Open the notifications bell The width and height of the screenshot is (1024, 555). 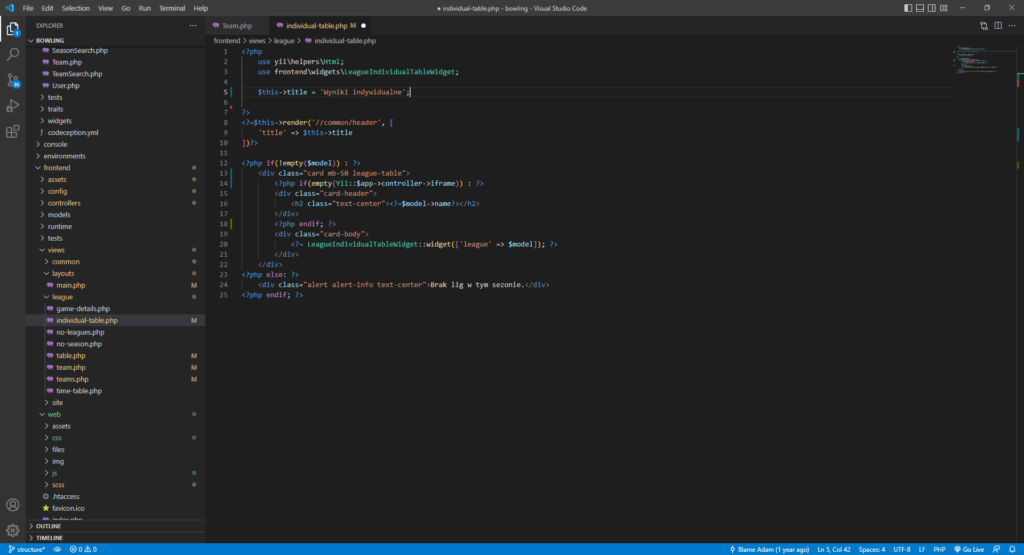[1012, 549]
